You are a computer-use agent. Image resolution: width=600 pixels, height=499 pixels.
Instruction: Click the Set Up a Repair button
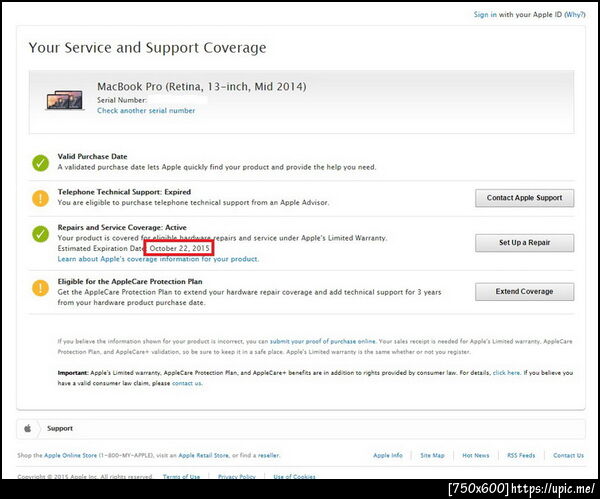tap(524, 243)
